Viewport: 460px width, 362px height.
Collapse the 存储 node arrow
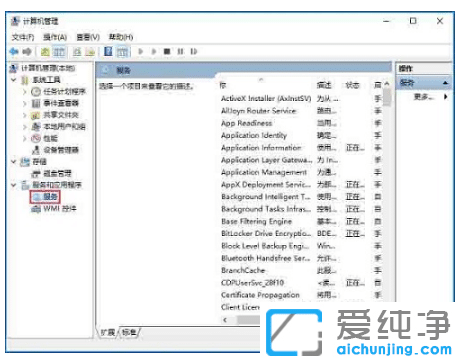click(x=14, y=162)
